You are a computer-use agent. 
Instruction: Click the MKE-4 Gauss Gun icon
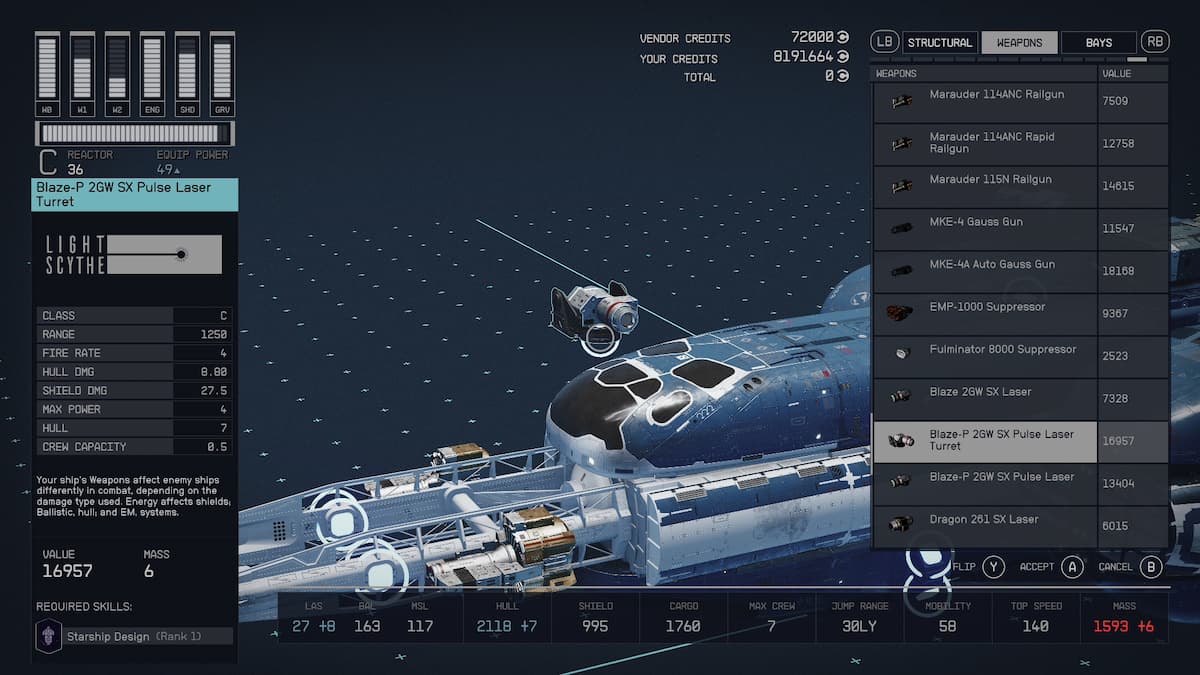[901, 228]
